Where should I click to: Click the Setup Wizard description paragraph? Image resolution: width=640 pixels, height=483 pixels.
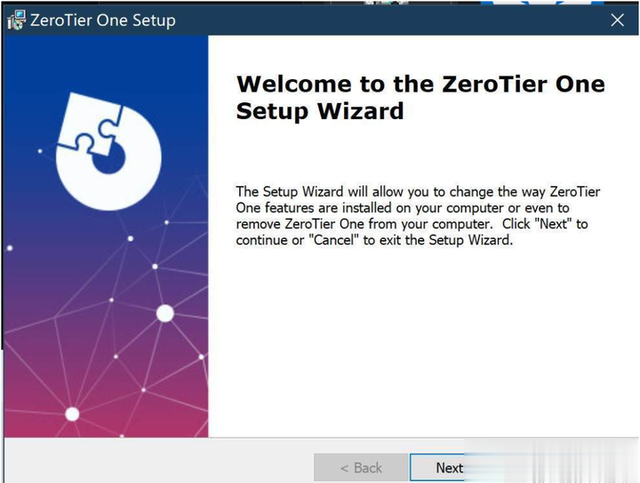[x=418, y=216]
